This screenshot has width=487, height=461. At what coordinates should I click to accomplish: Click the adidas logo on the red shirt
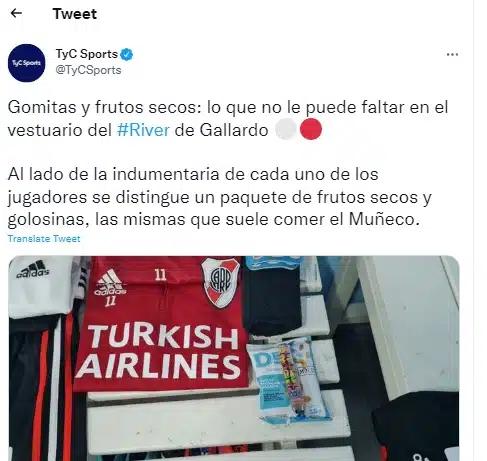[x=110, y=283]
